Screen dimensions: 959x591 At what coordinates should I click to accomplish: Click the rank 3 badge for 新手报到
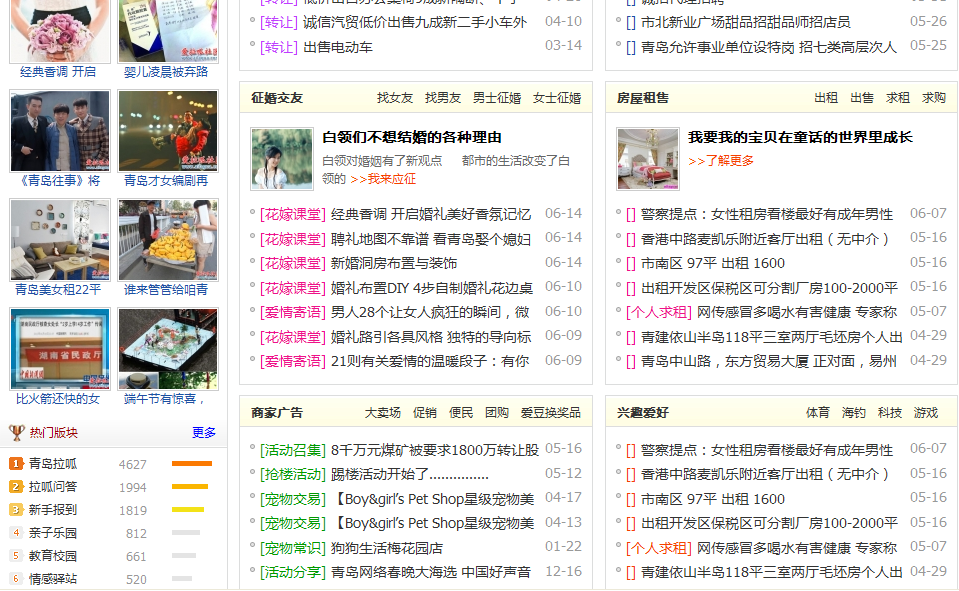pyautogui.click(x=17, y=510)
